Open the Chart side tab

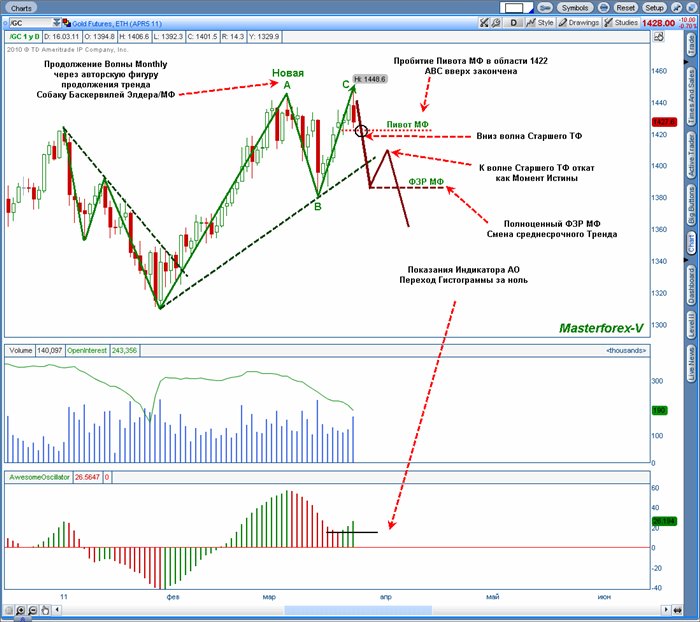[x=691, y=243]
